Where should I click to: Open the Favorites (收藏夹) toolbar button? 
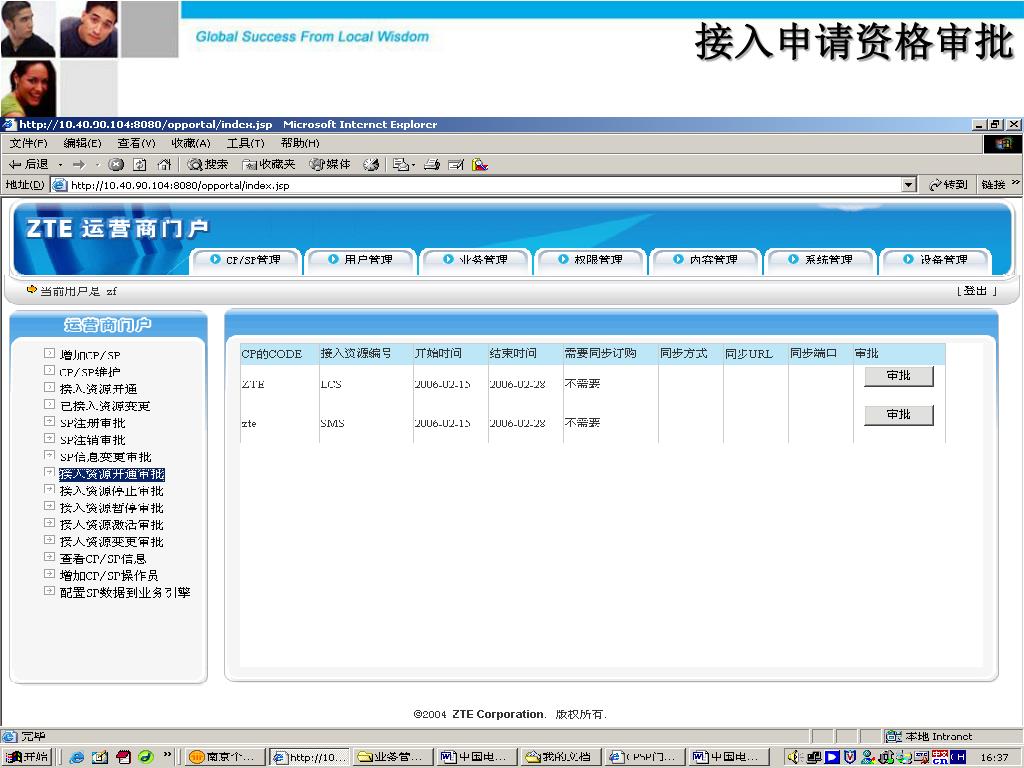point(268,165)
